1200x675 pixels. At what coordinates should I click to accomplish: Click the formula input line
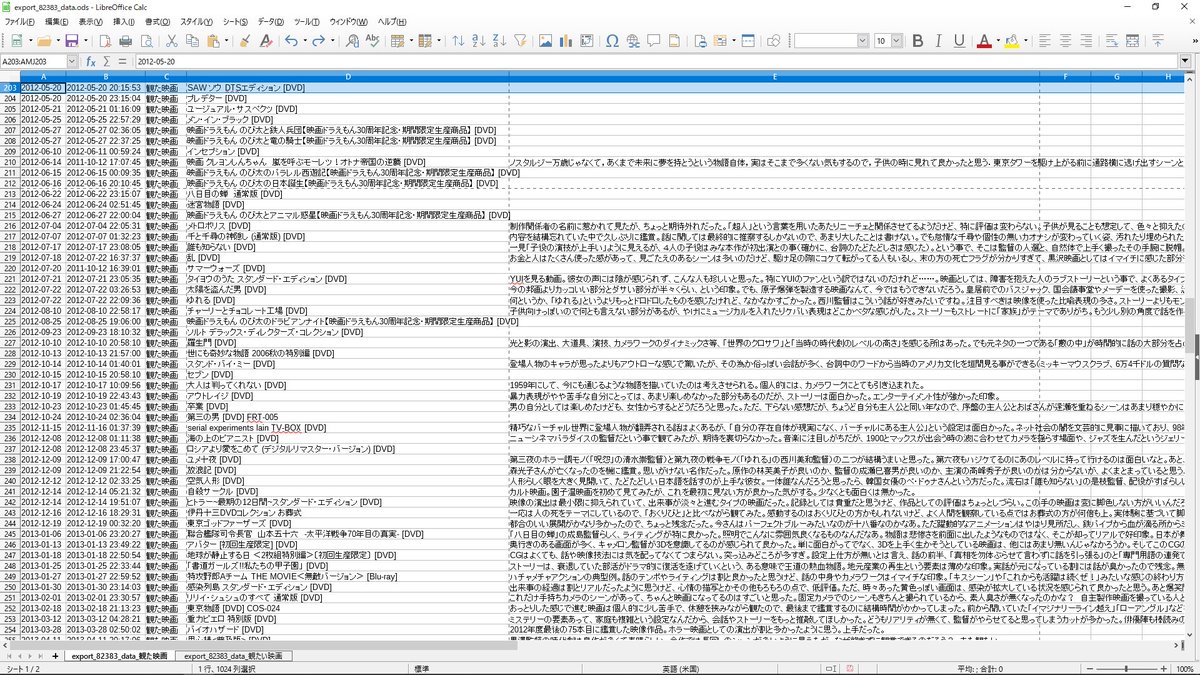(x=655, y=61)
